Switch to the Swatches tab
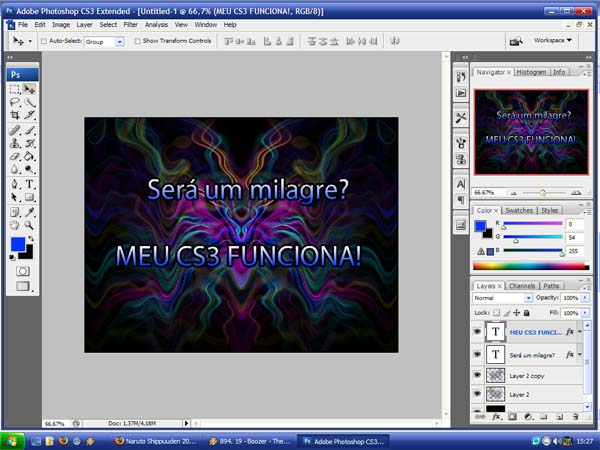 point(519,210)
